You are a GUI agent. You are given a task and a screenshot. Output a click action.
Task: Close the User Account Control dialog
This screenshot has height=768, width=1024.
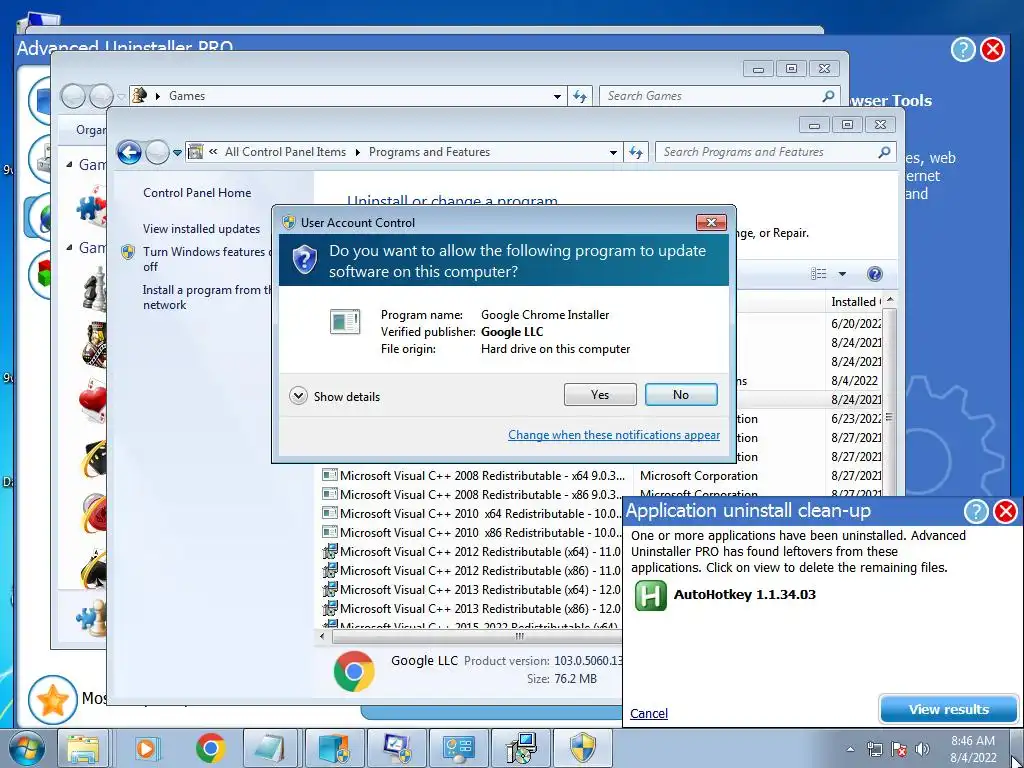click(x=711, y=223)
